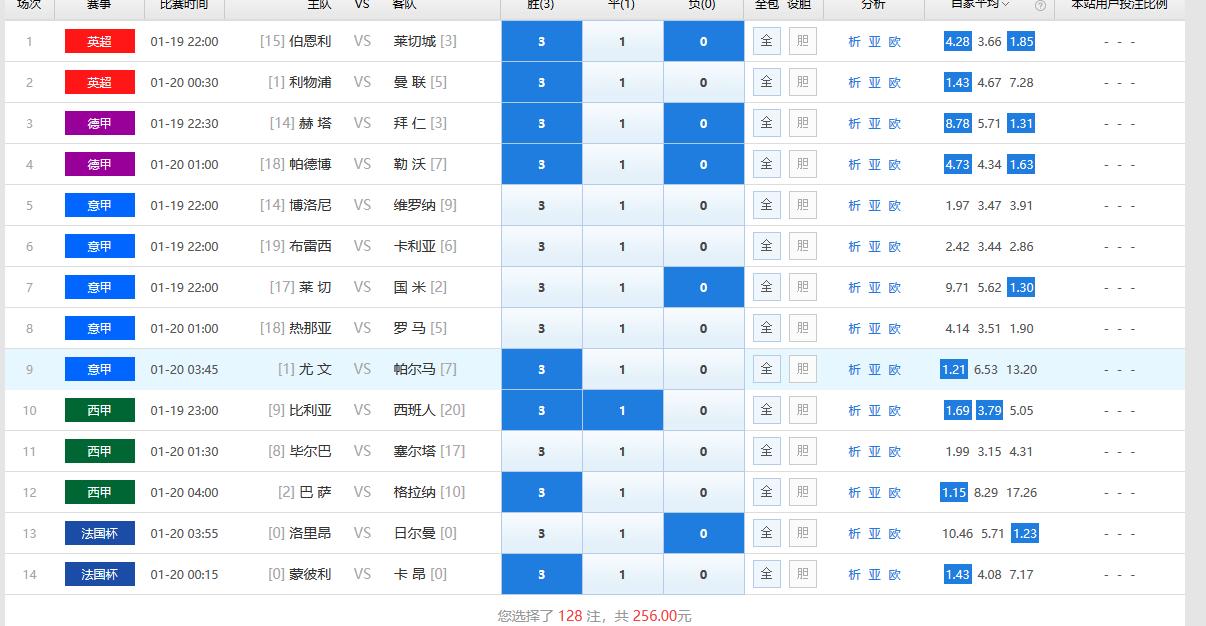This screenshot has height=626, width=1206.
Task: Click the 法国杯 badge on the 洛里昂 row
Action: point(99,533)
